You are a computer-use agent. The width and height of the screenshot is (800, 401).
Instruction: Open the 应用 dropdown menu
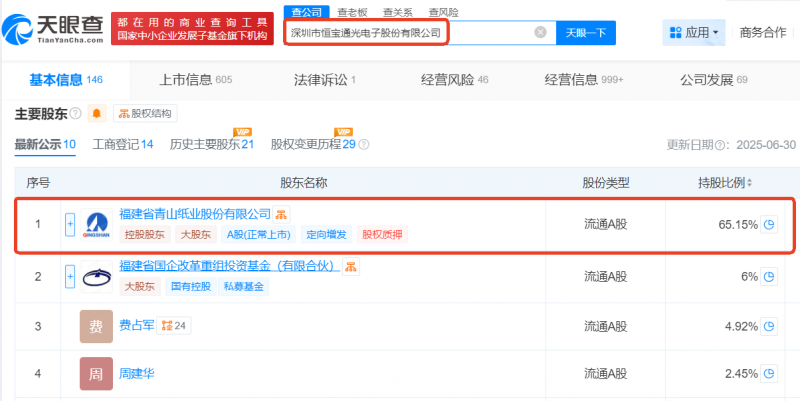point(694,33)
